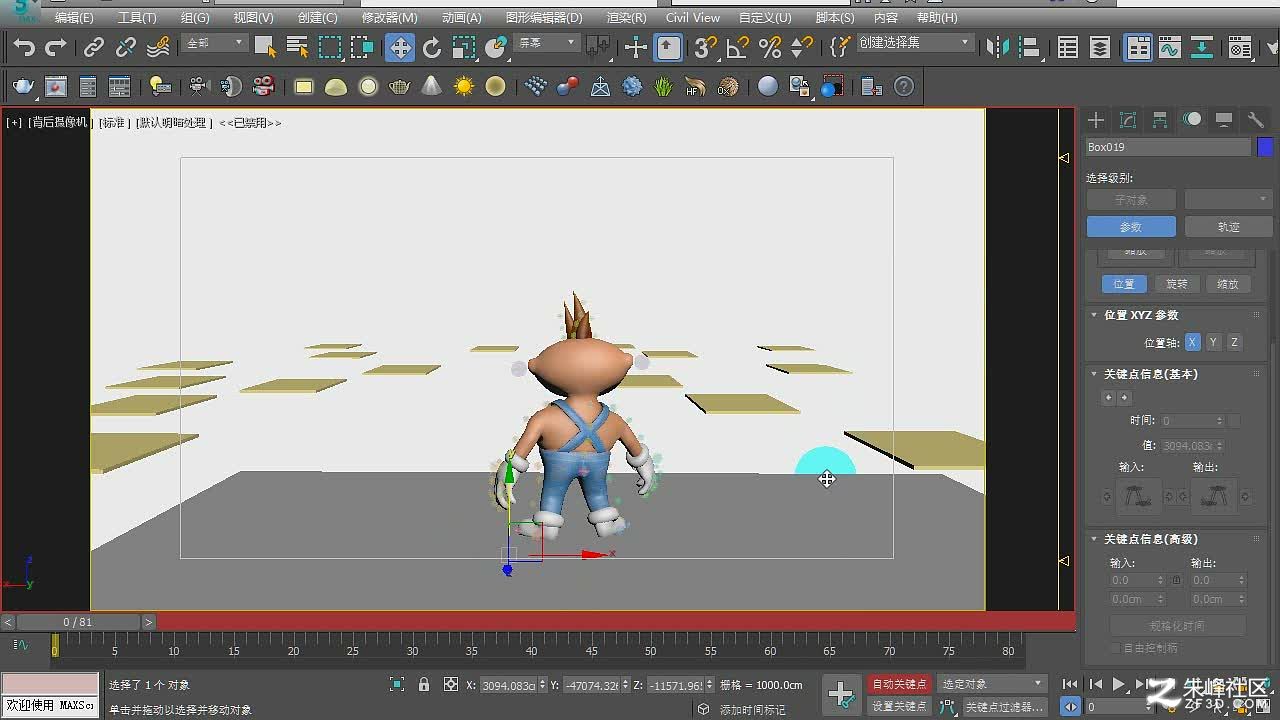
Task: Click the Undo arrow icon
Action: click(24, 47)
